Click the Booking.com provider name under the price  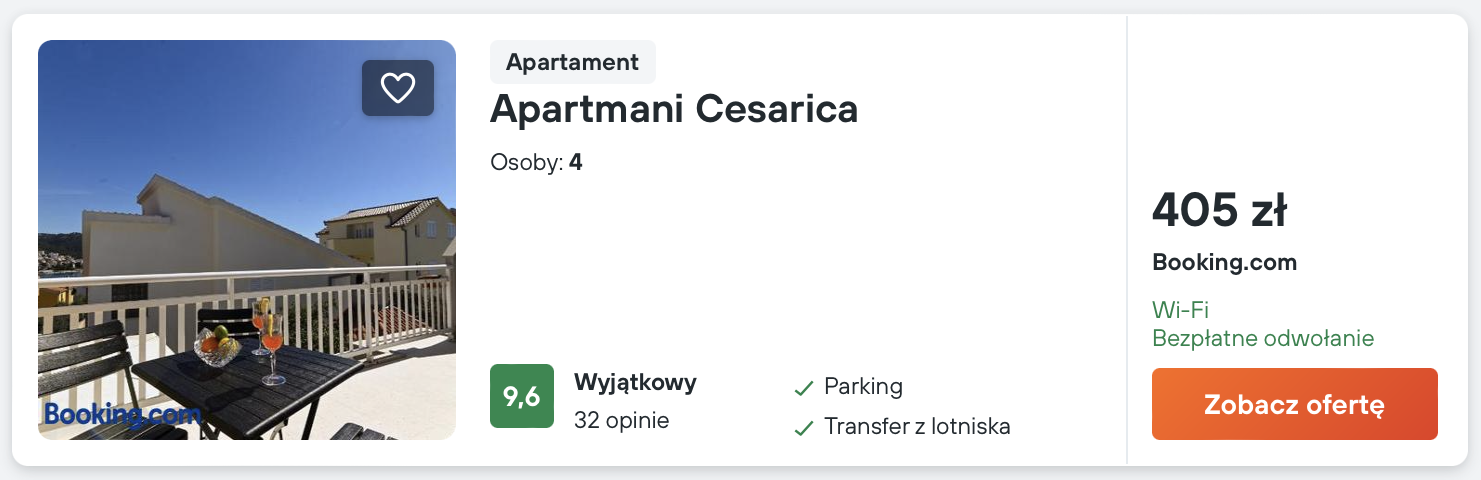tap(1224, 263)
